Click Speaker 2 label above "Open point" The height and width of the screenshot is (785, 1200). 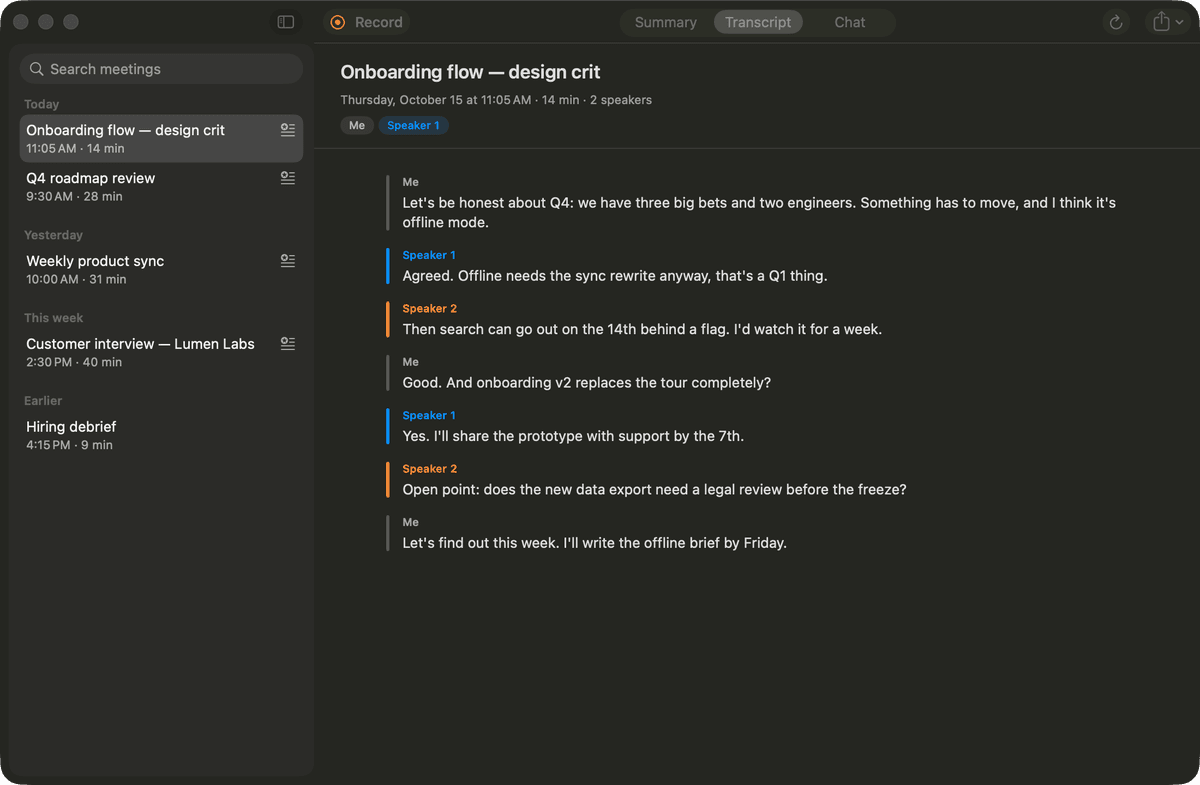430,469
